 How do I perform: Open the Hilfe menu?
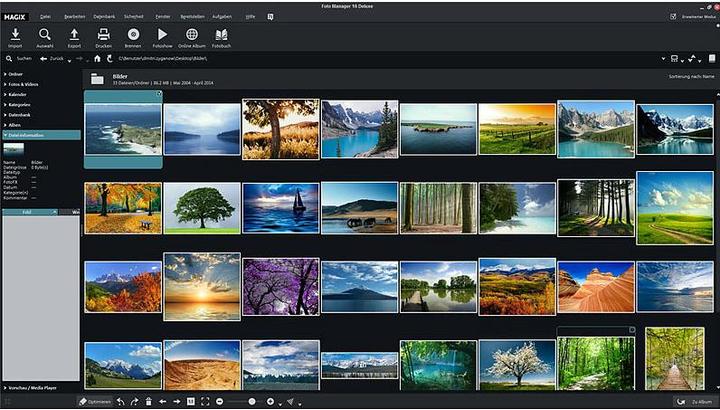(250, 17)
